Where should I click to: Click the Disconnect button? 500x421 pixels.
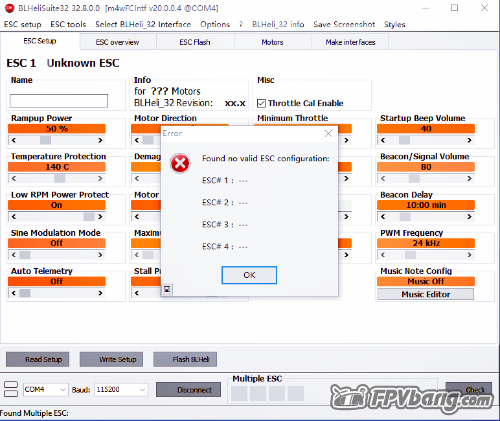(188, 389)
